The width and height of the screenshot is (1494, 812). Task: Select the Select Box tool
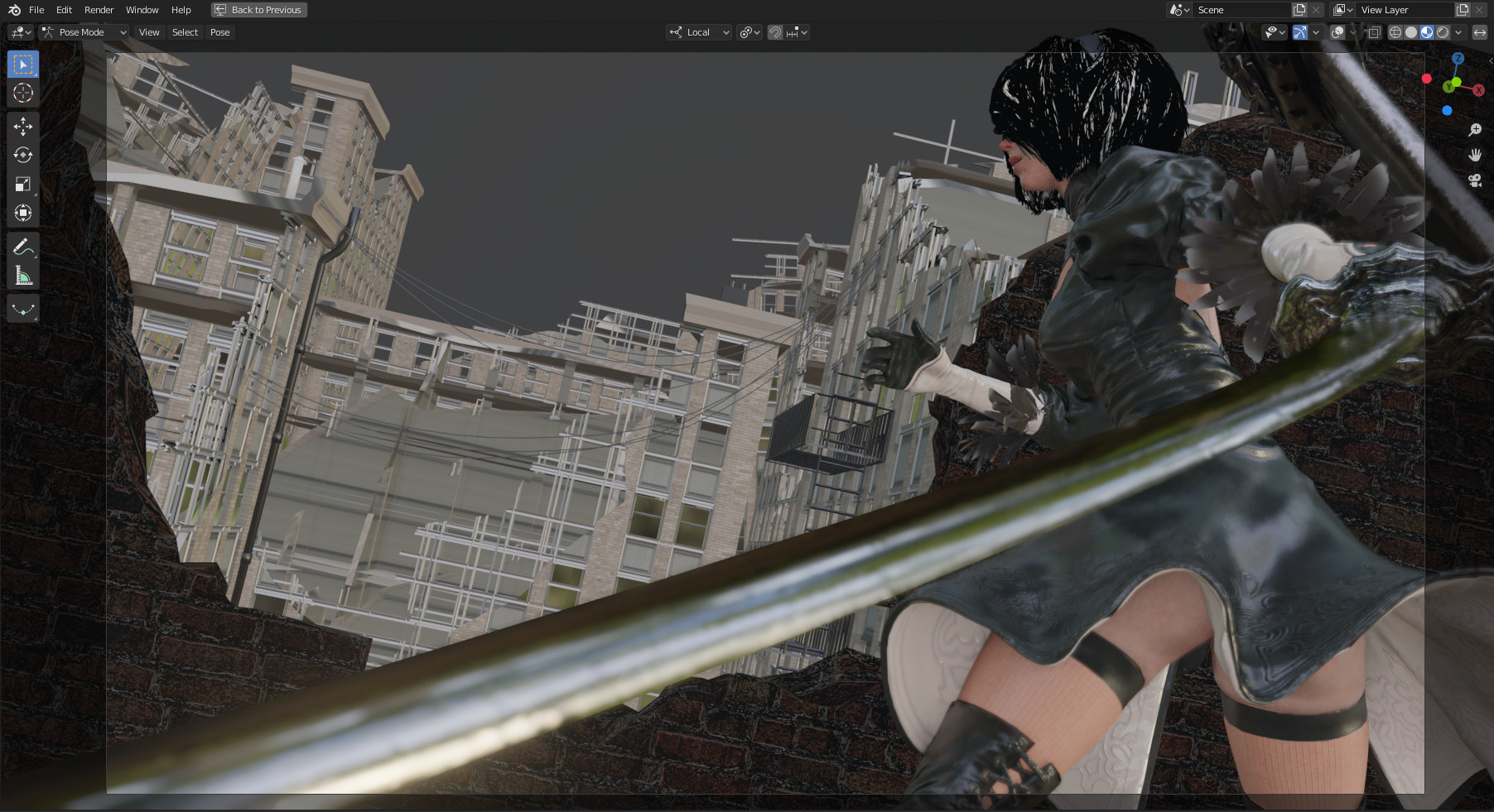coord(23,64)
